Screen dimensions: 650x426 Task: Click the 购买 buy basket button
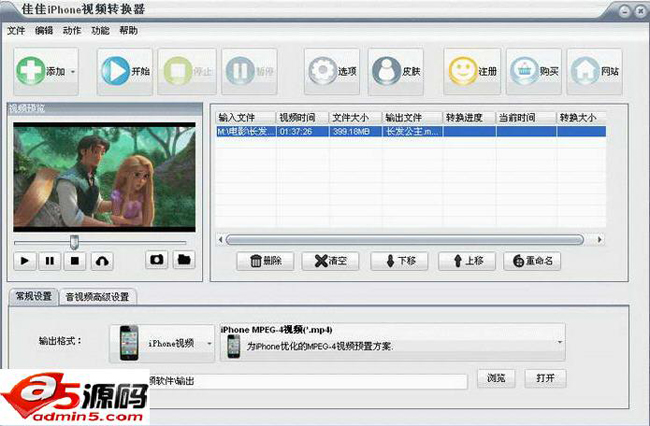tap(534, 71)
